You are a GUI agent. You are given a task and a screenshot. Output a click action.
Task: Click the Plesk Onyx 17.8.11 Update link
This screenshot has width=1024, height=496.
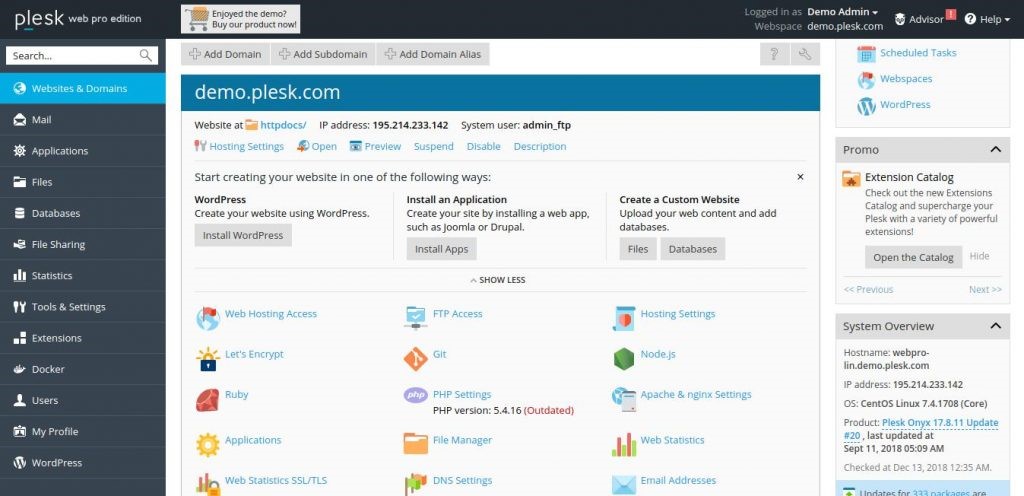coord(939,423)
